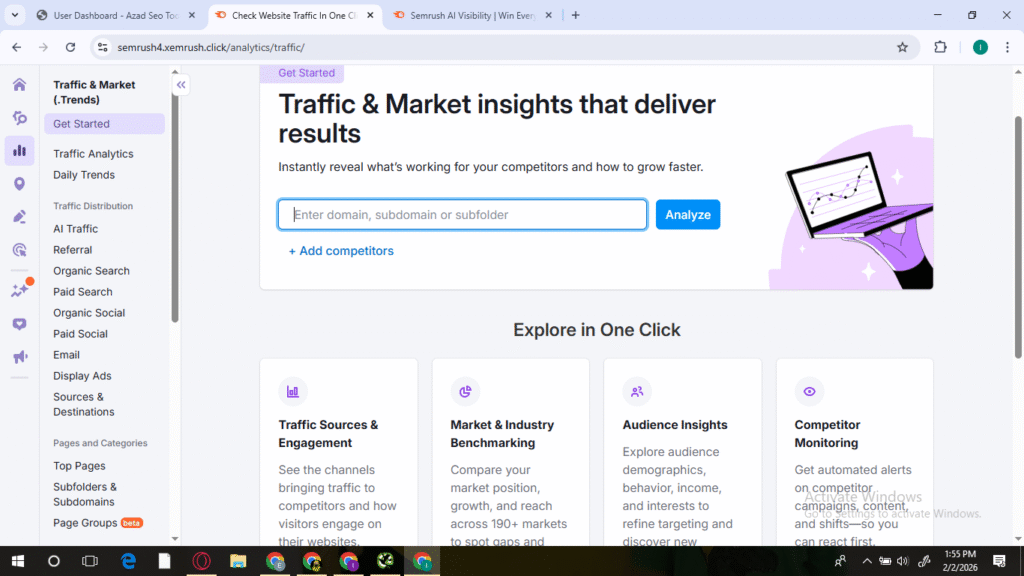Open the Chrome tab search dropdown arrow
The image size is (1024, 576).
point(14,15)
